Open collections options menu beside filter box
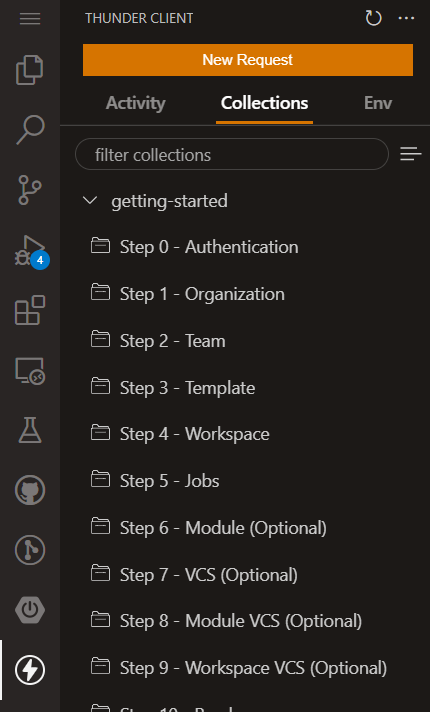Image resolution: width=430 pixels, height=712 pixels. (x=410, y=154)
